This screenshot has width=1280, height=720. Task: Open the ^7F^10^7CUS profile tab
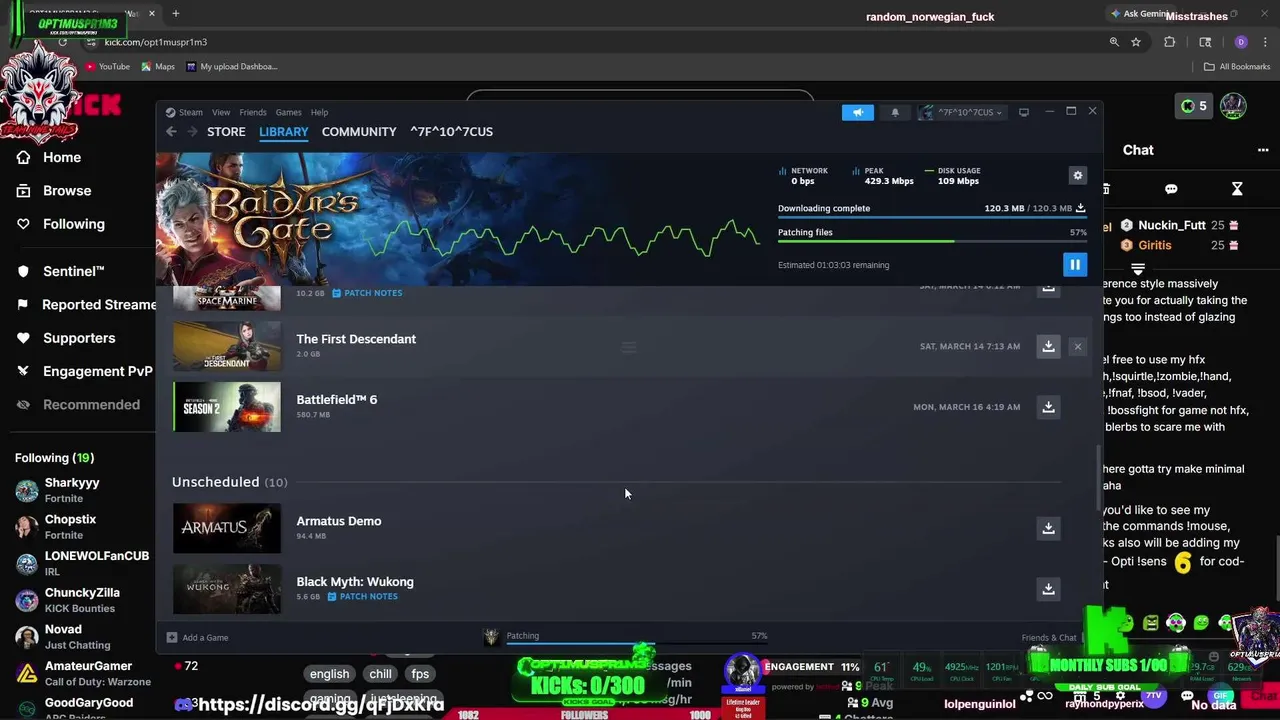click(x=451, y=131)
